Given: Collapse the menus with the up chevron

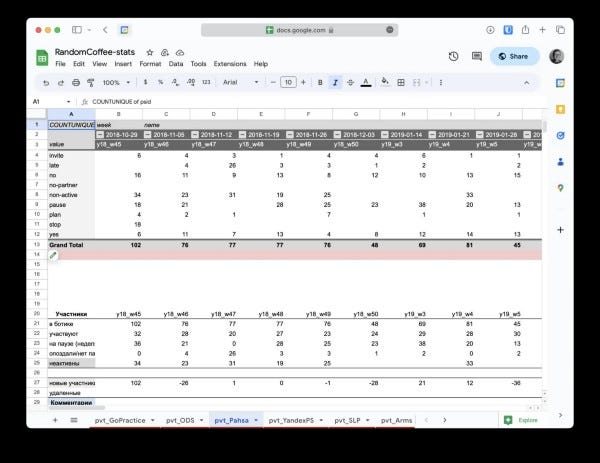Looking at the screenshot, I should pos(527,83).
